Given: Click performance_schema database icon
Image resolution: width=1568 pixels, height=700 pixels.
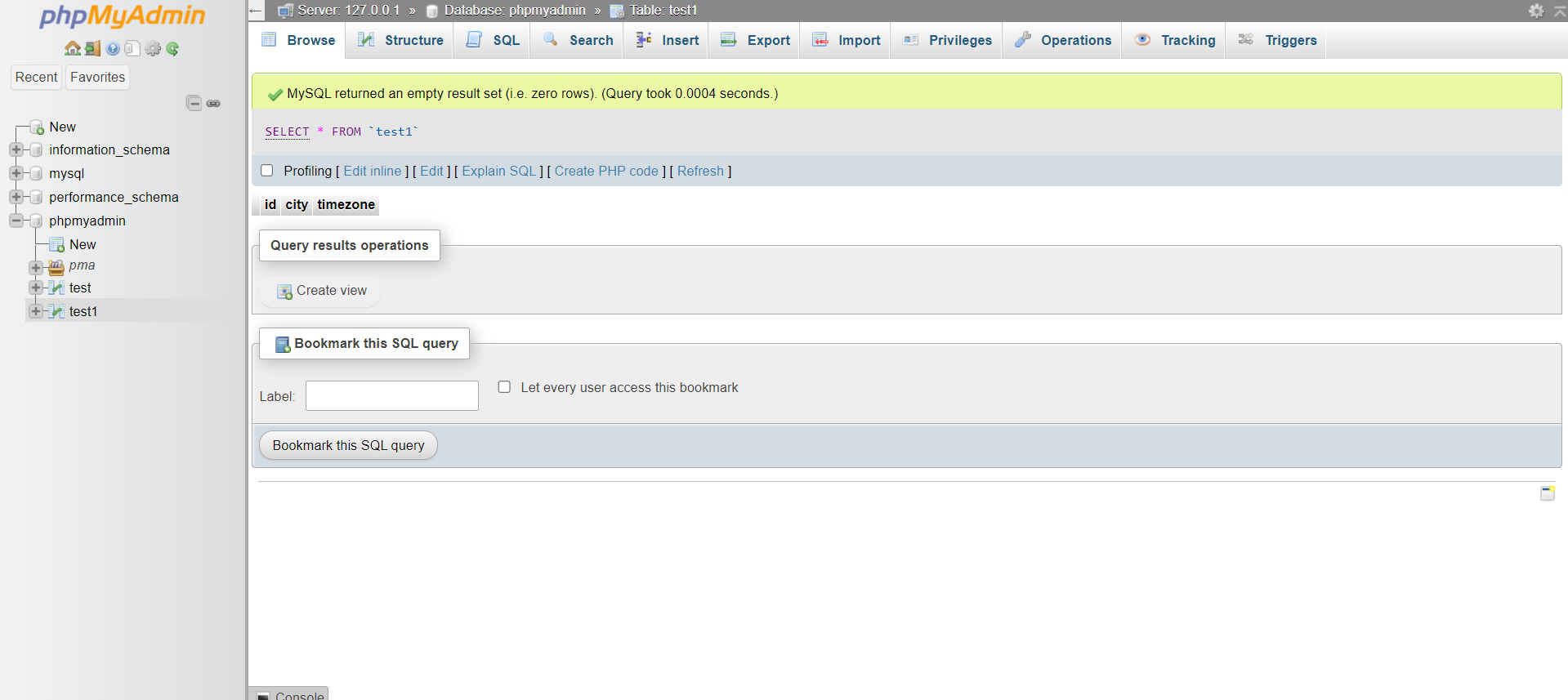Looking at the screenshot, I should pyautogui.click(x=36, y=198).
